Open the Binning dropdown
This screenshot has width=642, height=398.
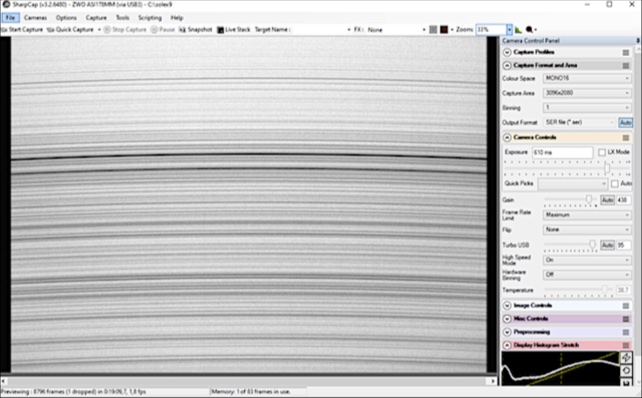click(x=587, y=108)
